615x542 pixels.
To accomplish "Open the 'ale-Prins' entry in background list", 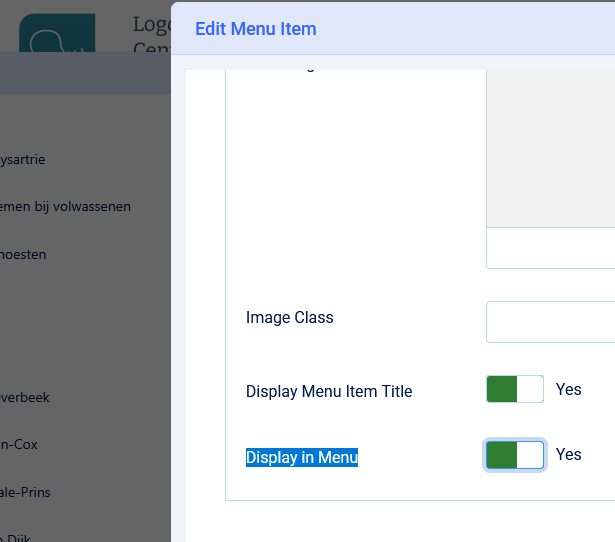I will click(25, 492).
